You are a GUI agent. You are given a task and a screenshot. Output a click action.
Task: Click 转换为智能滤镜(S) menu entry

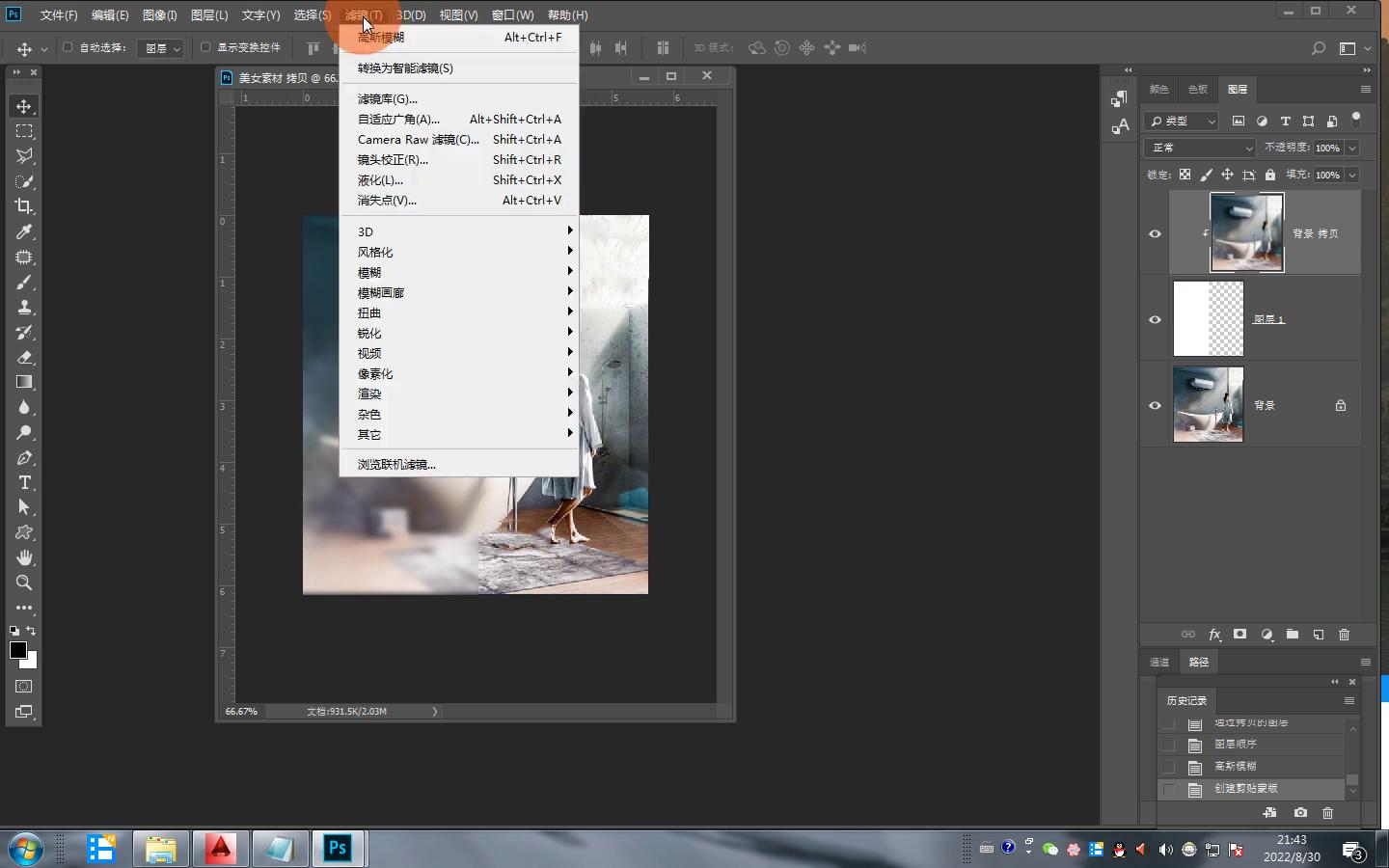[405, 68]
